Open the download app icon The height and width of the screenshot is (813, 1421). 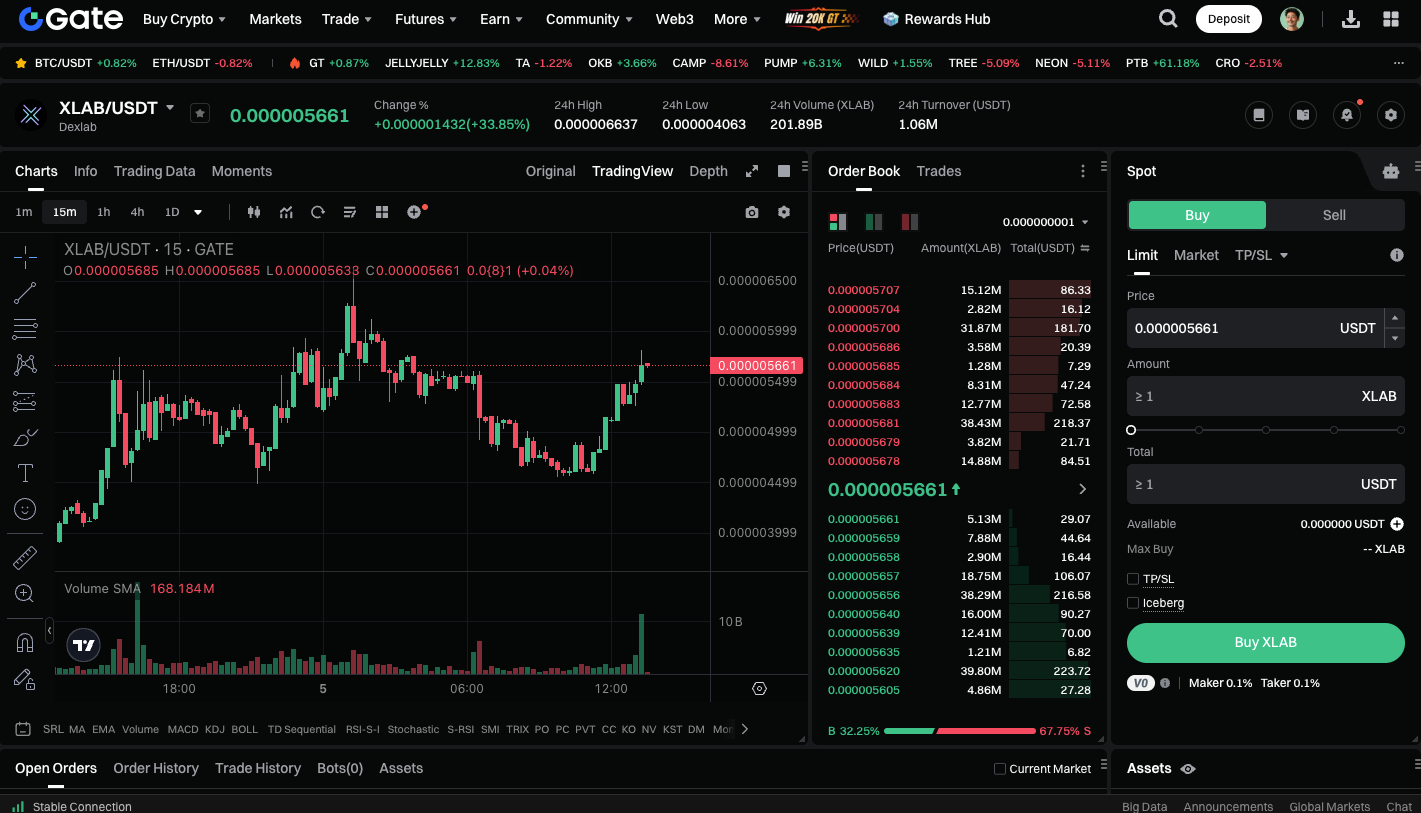[1350, 19]
